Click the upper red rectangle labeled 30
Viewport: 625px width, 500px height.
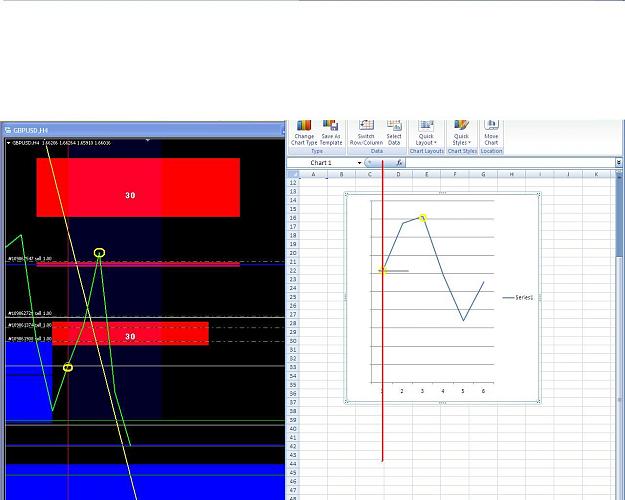tap(138, 187)
